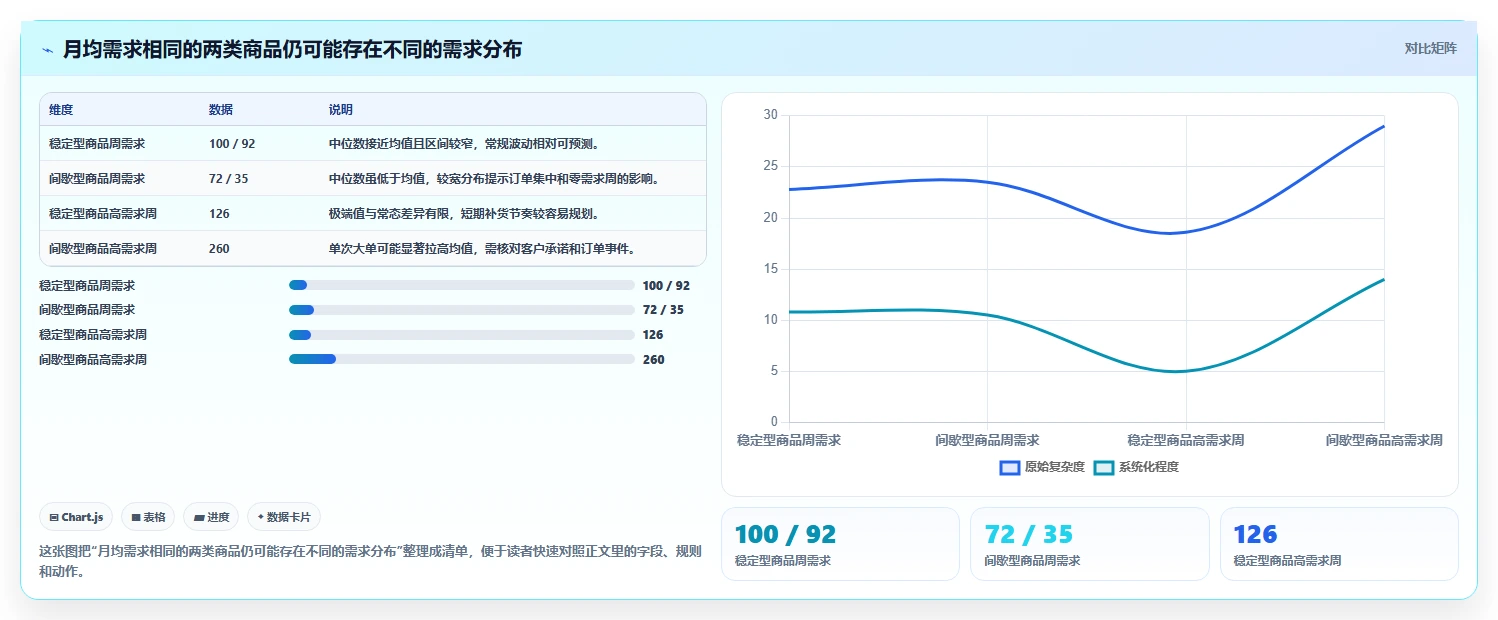Click table data value 100 / 92
The image size is (1498, 620).
pyautogui.click(x=232, y=144)
